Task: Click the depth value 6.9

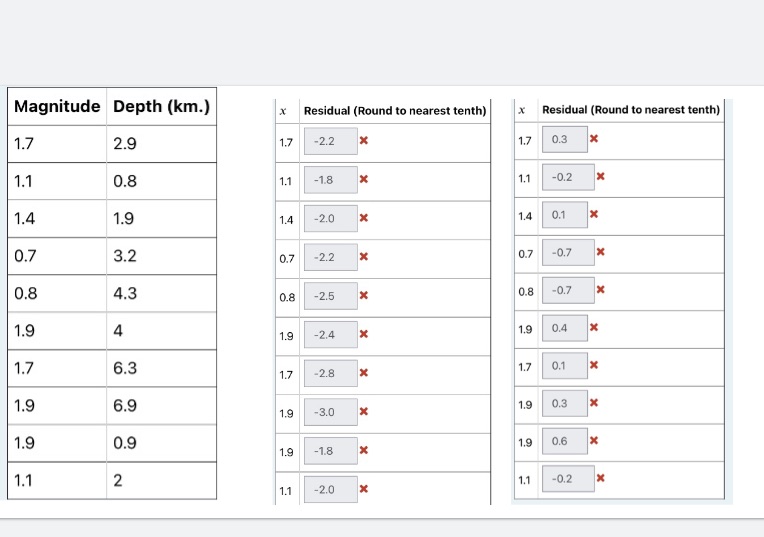Action: [x=125, y=405]
